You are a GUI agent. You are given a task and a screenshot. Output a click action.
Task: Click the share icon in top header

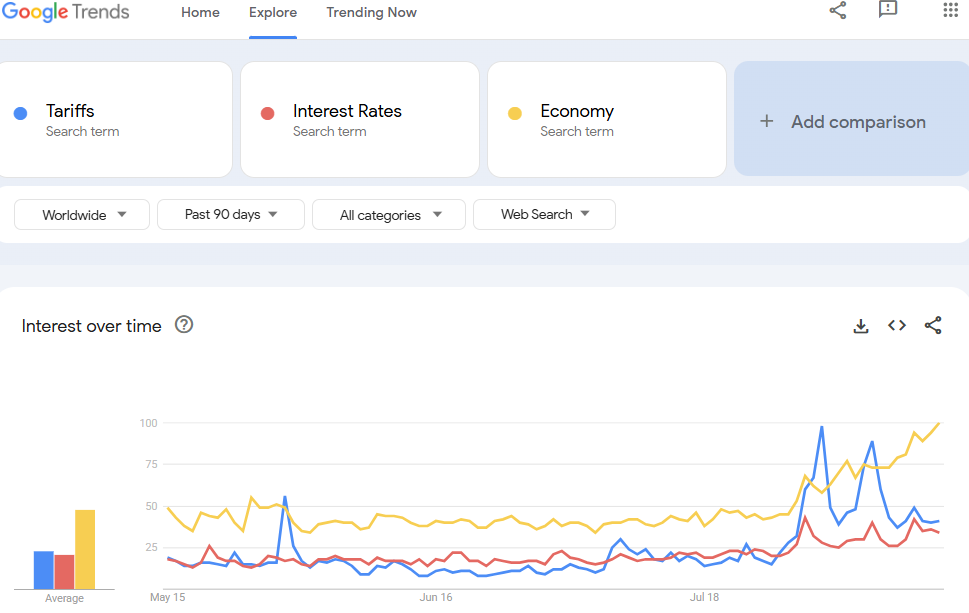(837, 10)
